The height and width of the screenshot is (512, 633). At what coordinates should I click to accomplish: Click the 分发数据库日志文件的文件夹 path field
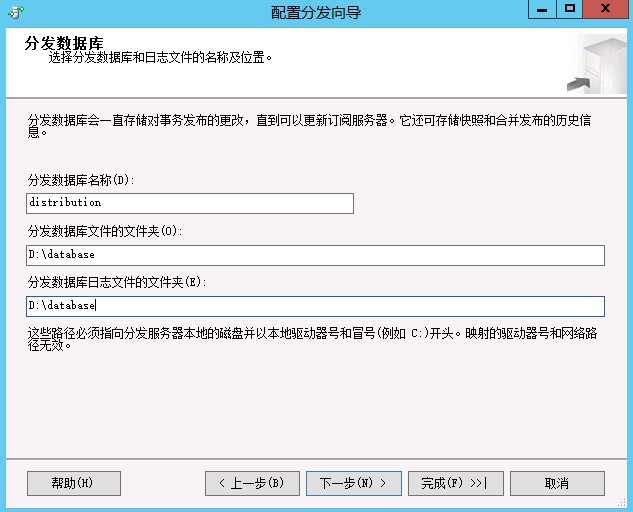coord(315,306)
